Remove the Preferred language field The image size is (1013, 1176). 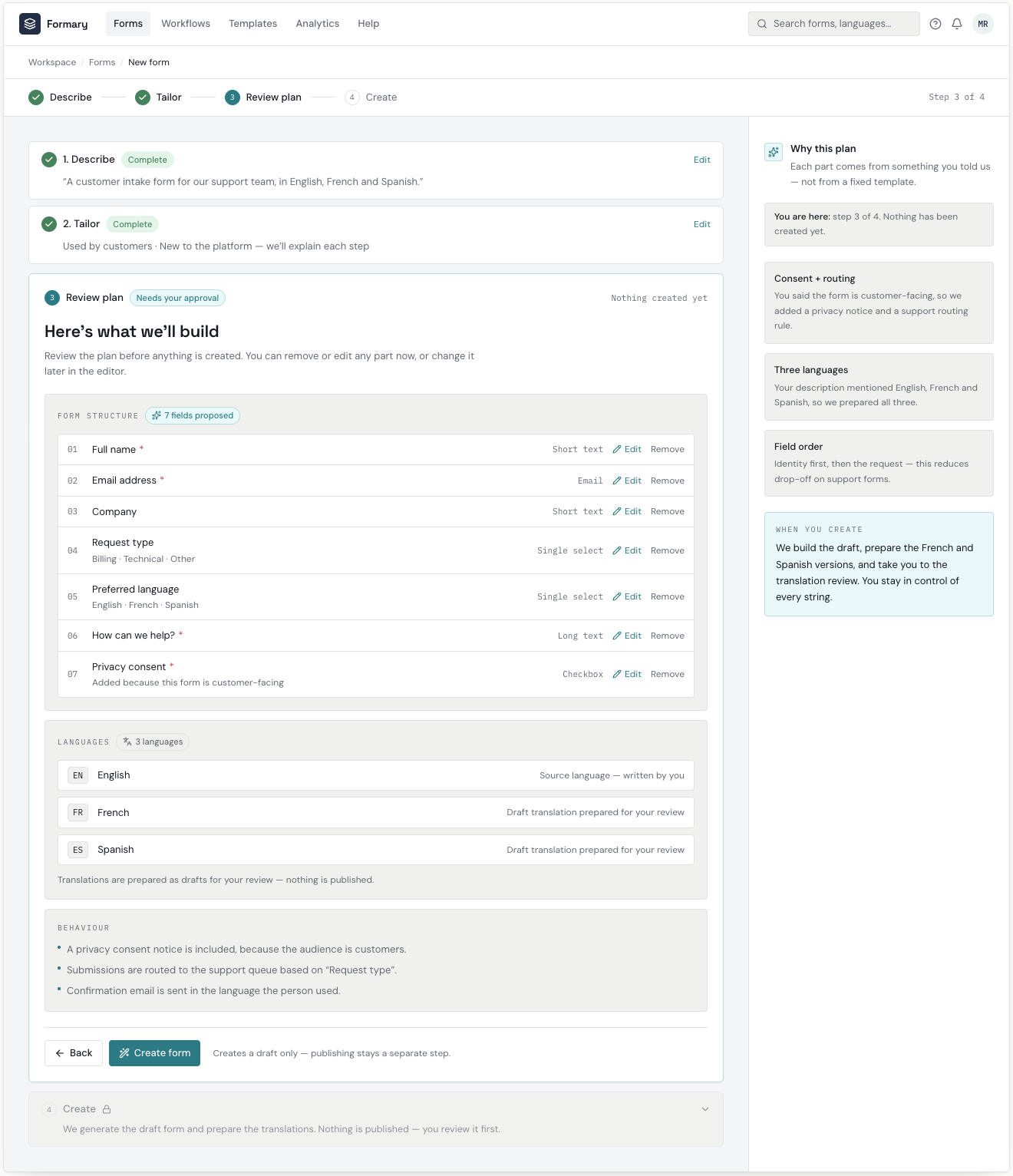668,596
